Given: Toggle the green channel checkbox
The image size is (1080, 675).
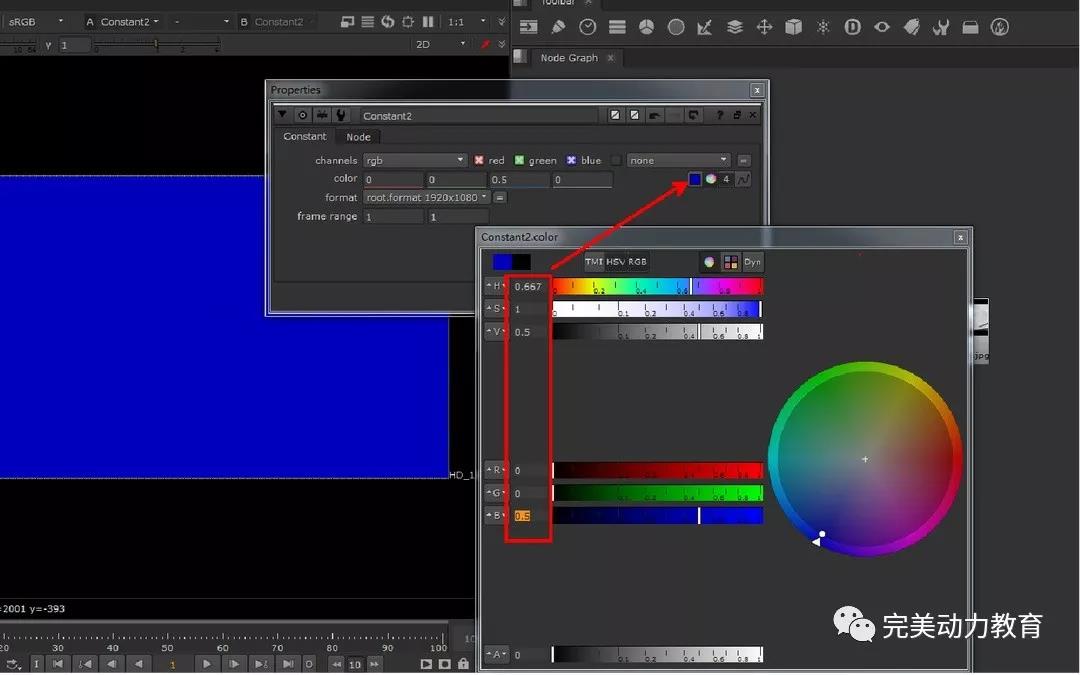Looking at the screenshot, I should (519, 160).
